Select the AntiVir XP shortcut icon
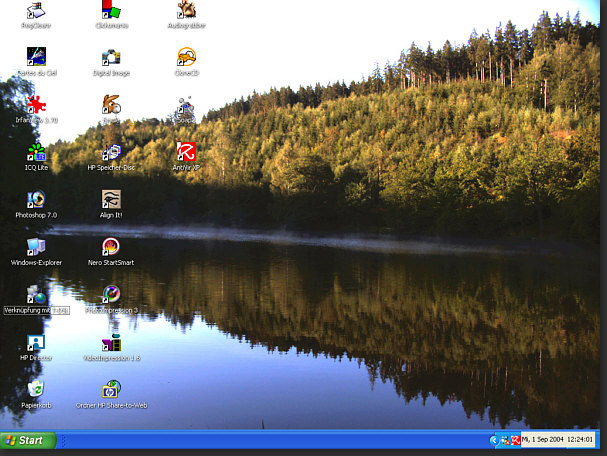Image resolution: width=607 pixels, height=456 pixels. pyautogui.click(x=186, y=152)
